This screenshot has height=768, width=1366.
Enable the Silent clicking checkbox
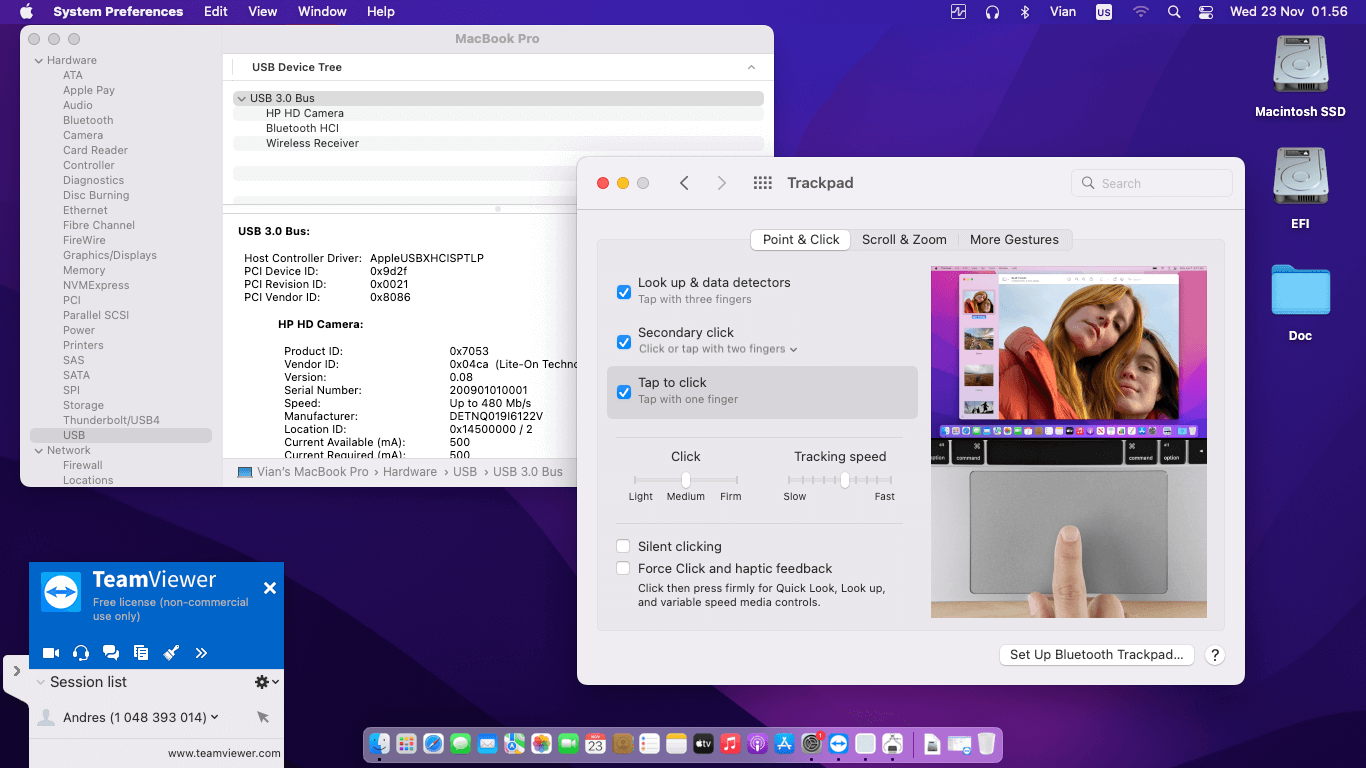tap(623, 546)
